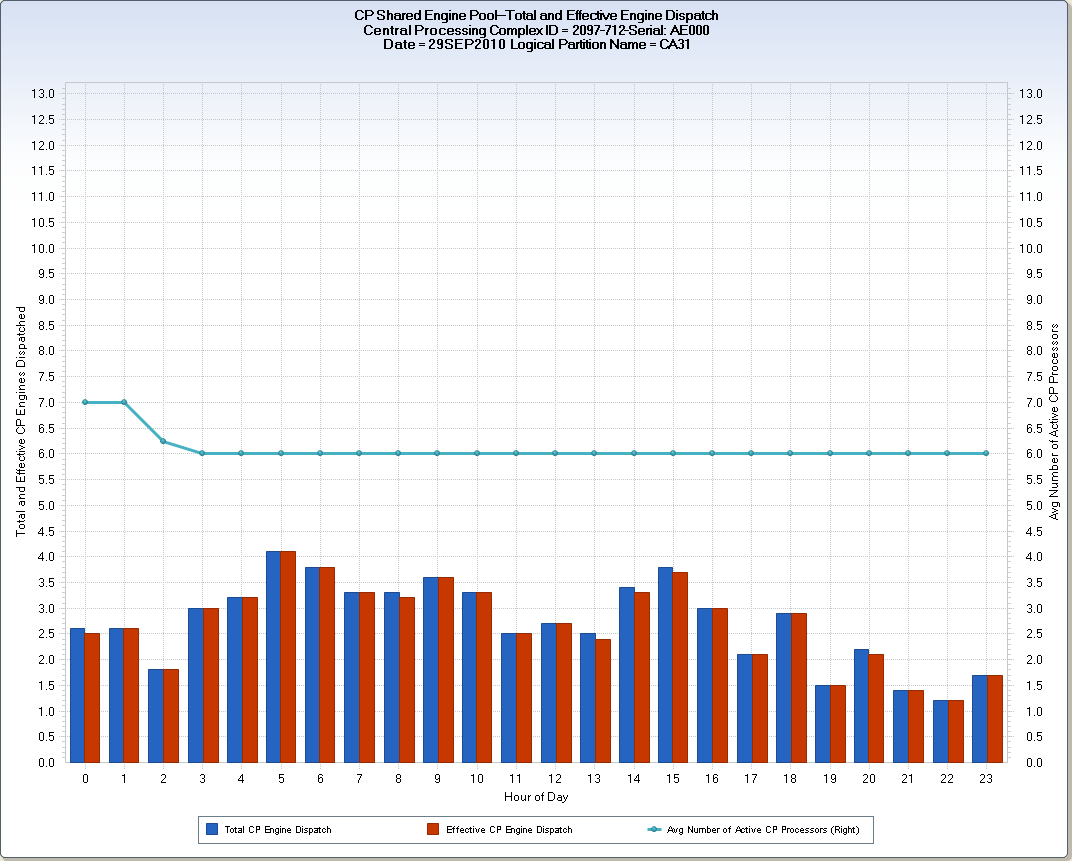Click the blue Total bar at hour 0
The height and width of the screenshot is (861, 1072).
point(77,696)
